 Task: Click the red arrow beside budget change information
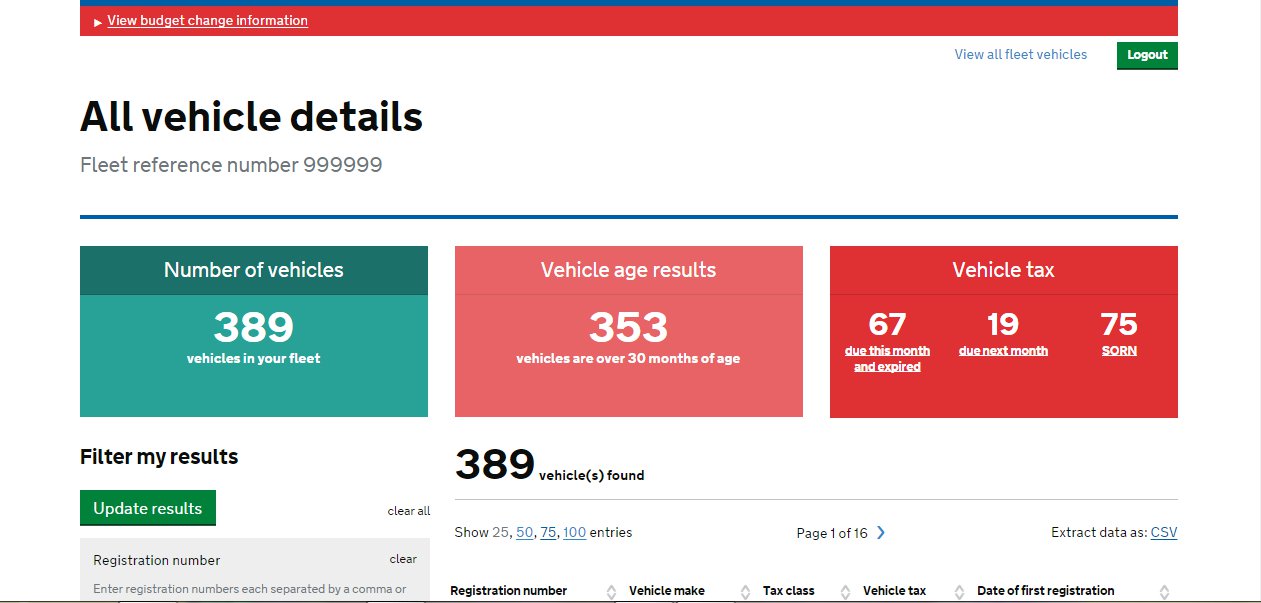click(x=97, y=20)
